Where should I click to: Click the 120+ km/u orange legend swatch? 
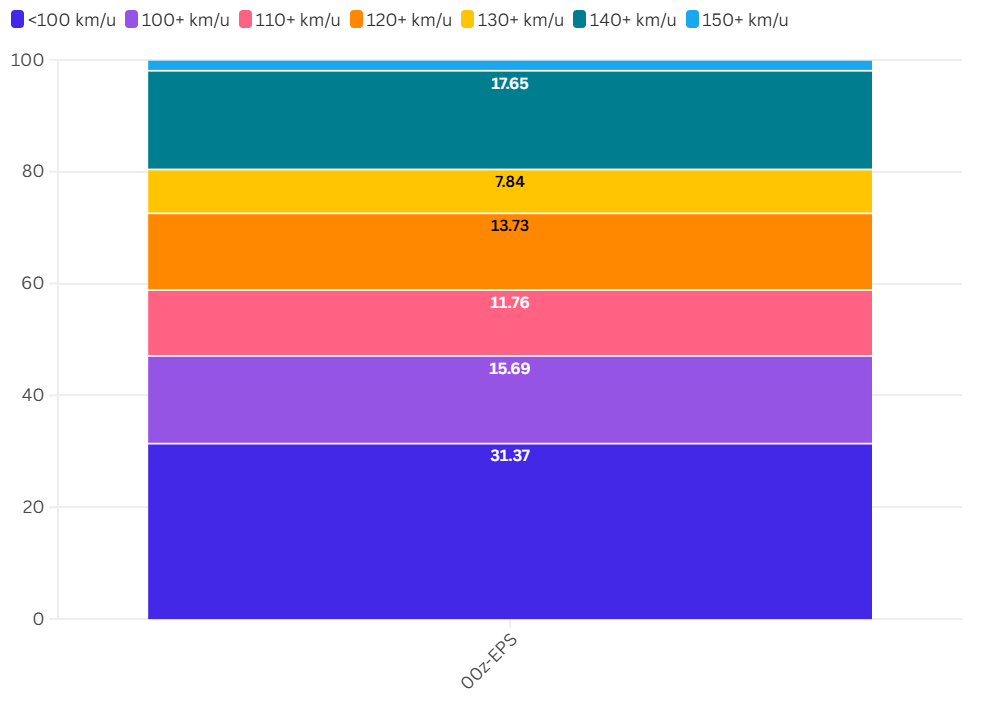pyautogui.click(x=356, y=20)
